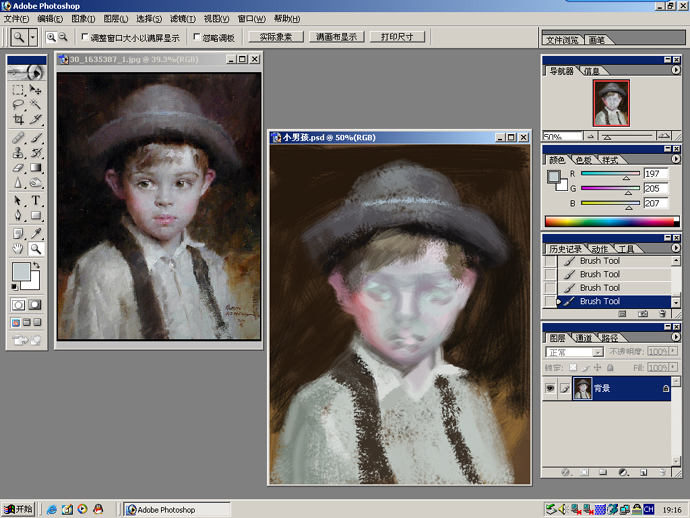The image size is (690, 518).
Task: Open the opacity 100% arrow in Layers
Action: pos(673,351)
